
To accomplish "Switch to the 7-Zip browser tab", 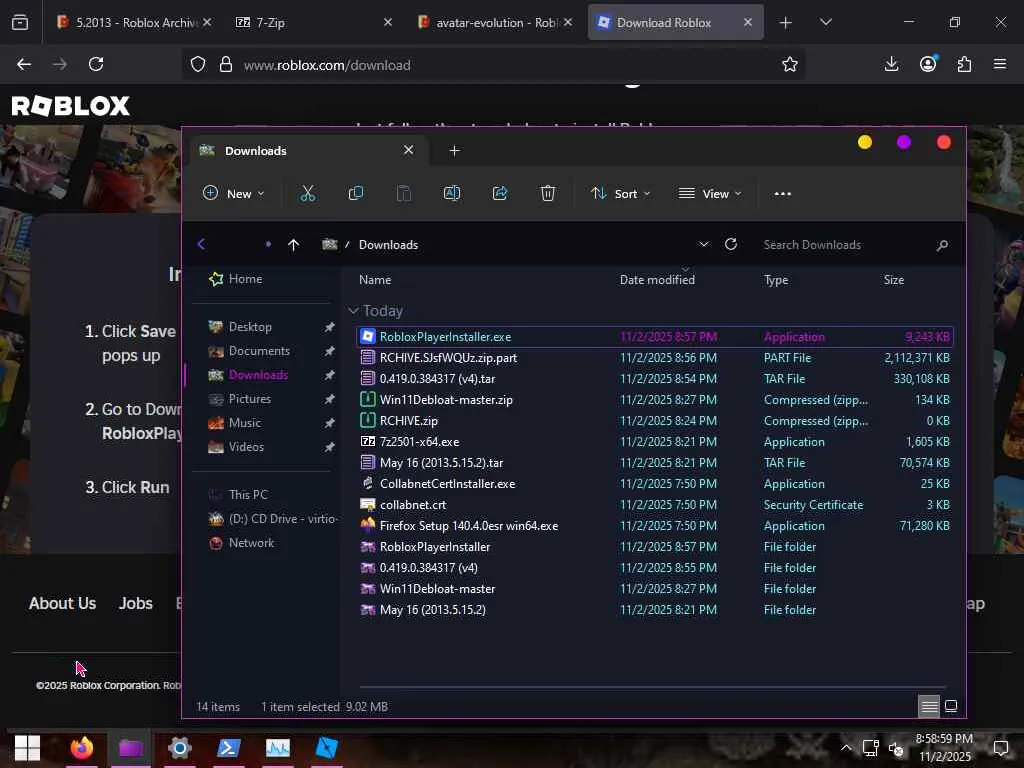I will 314,22.
